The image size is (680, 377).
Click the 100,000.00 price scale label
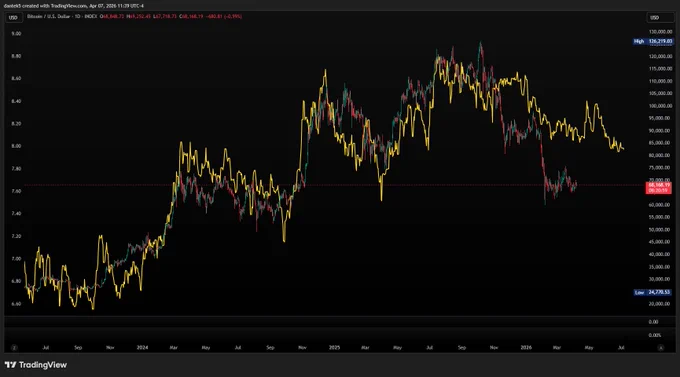click(x=660, y=106)
